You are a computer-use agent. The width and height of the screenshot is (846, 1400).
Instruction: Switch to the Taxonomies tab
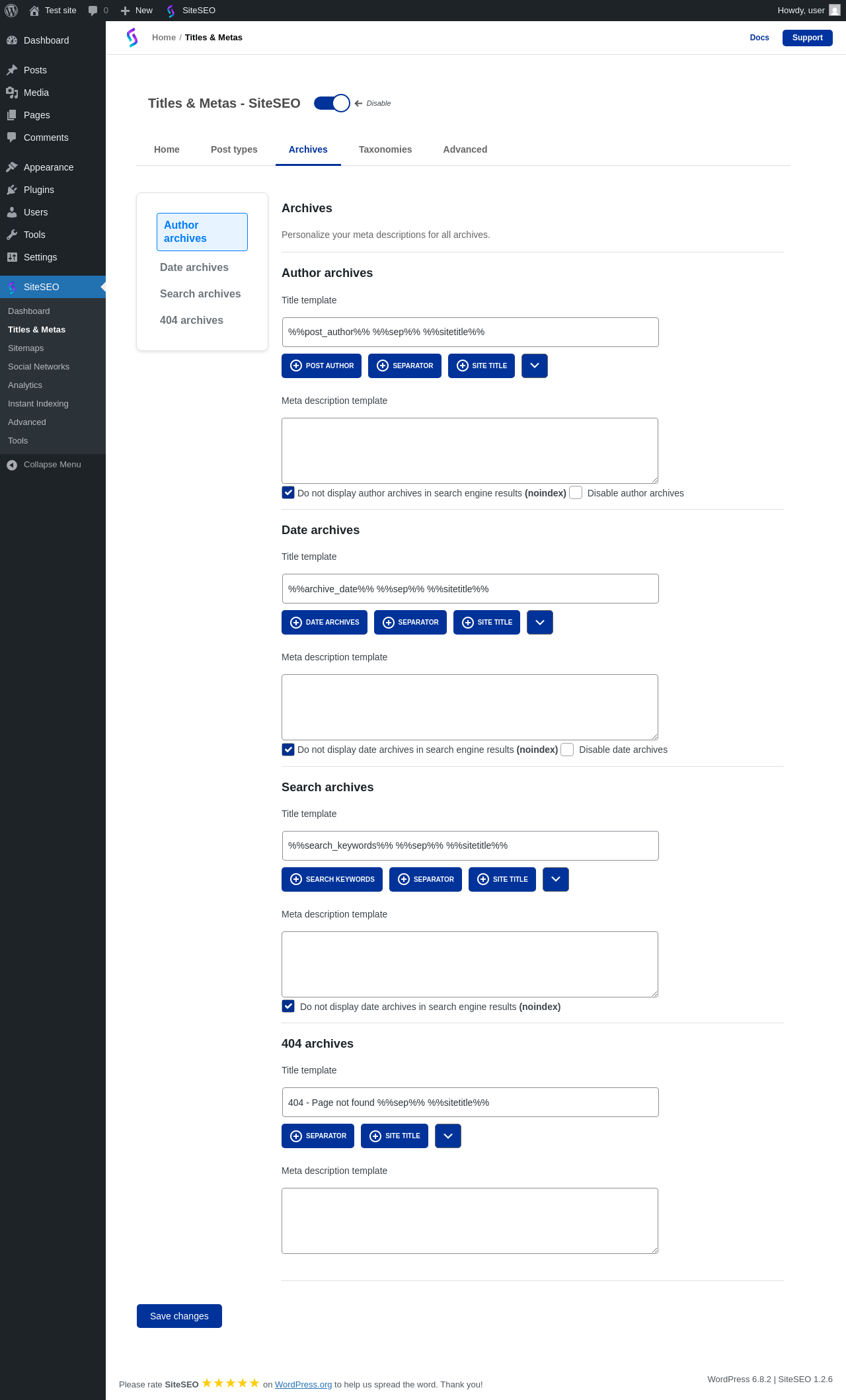385,149
